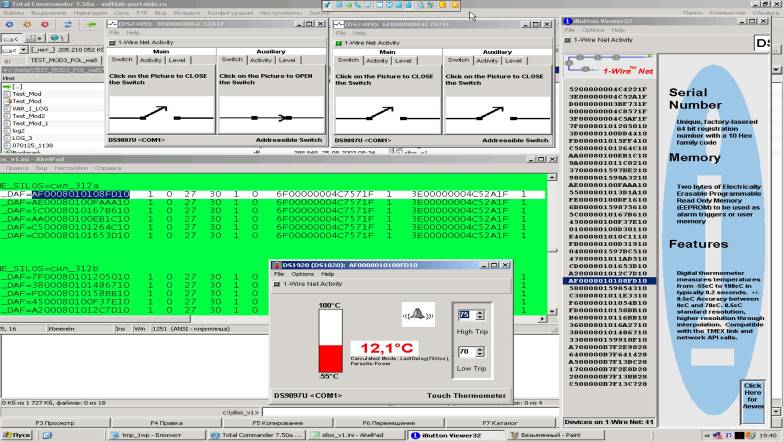Click AkelPad vertical scrollbar down arrow
The image size is (783, 442).
click(552, 312)
